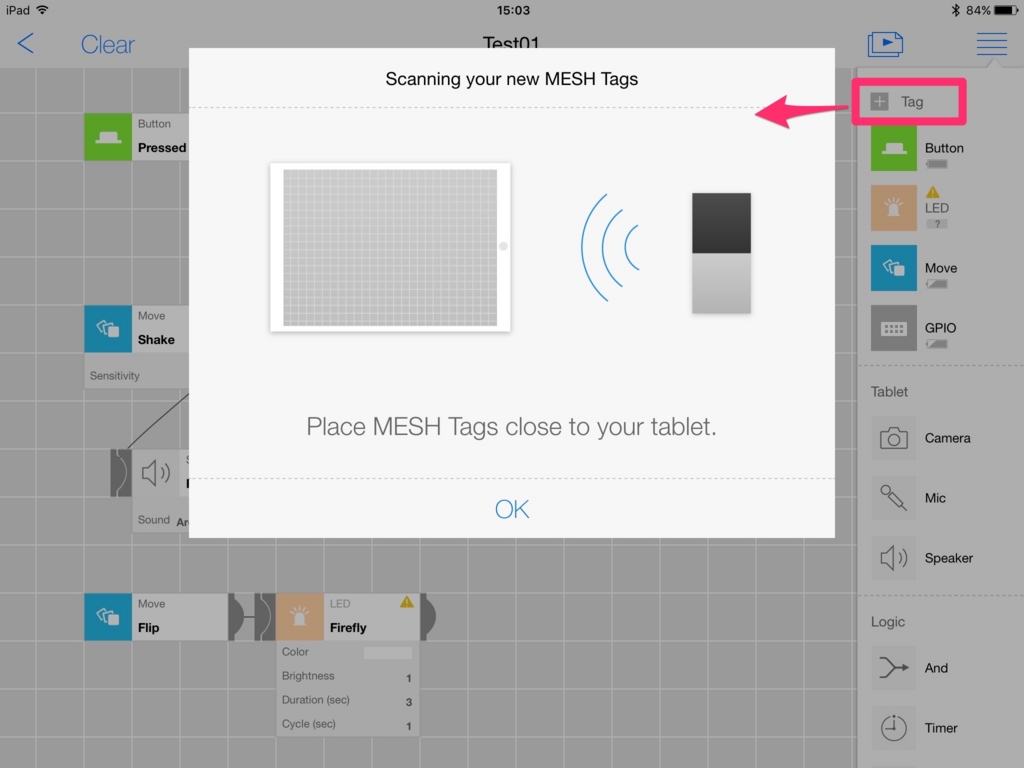Toggle the hamburger menu icon

coord(991,44)
